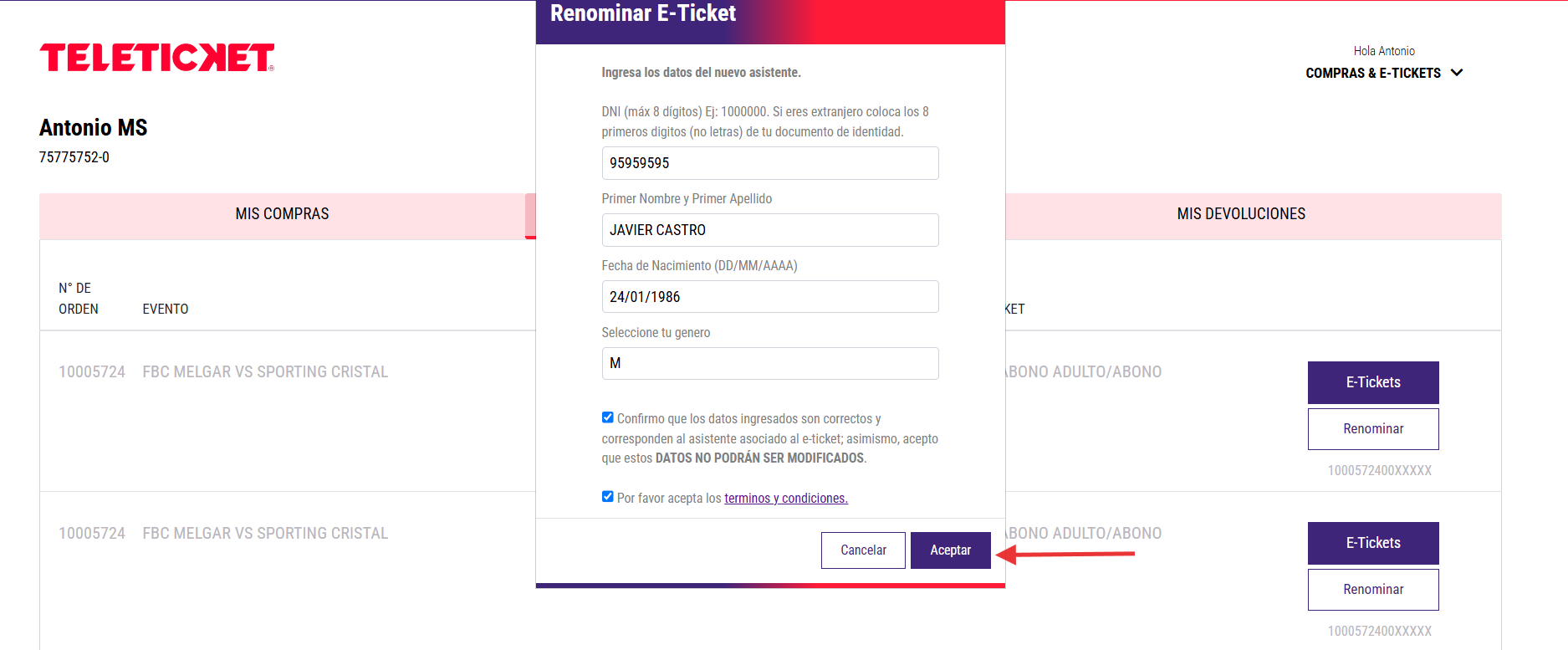Open E-Tickets for the first order
Screen dimensions: 1568x650
1373,382
